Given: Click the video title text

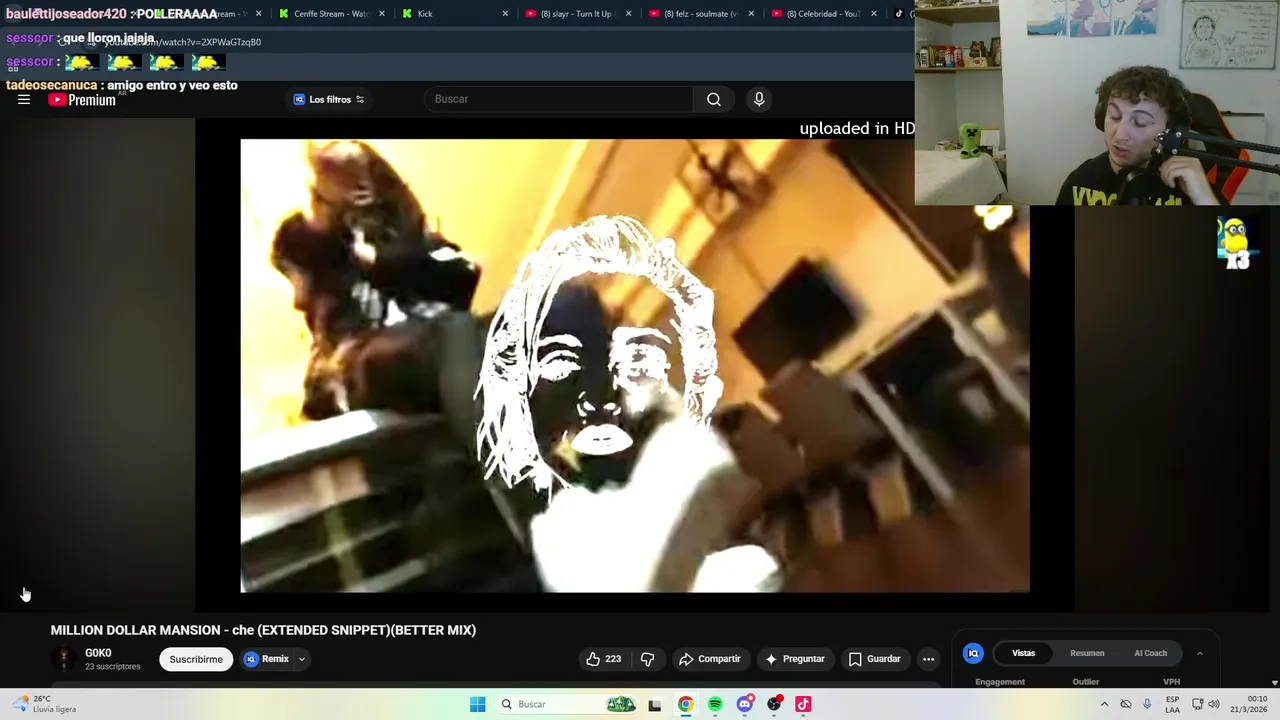Looking at the screenshot, I should tap(263, 630).
